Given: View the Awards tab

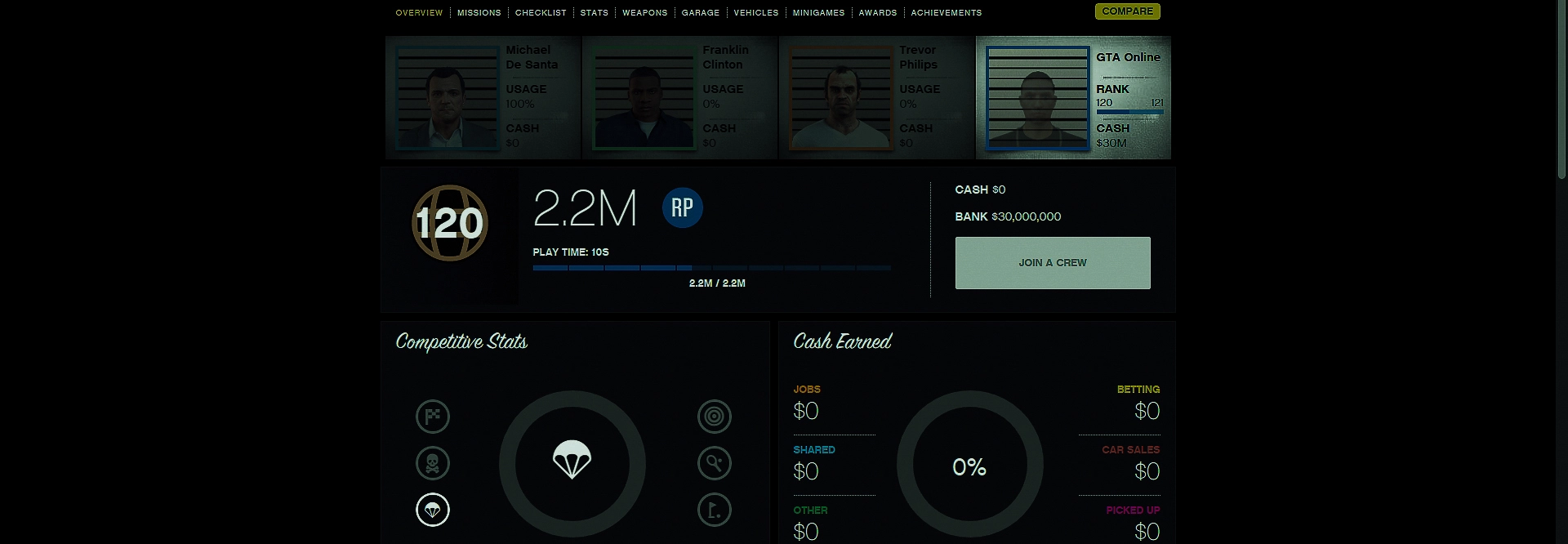Looking at the screenshot, I should [878, 13].
